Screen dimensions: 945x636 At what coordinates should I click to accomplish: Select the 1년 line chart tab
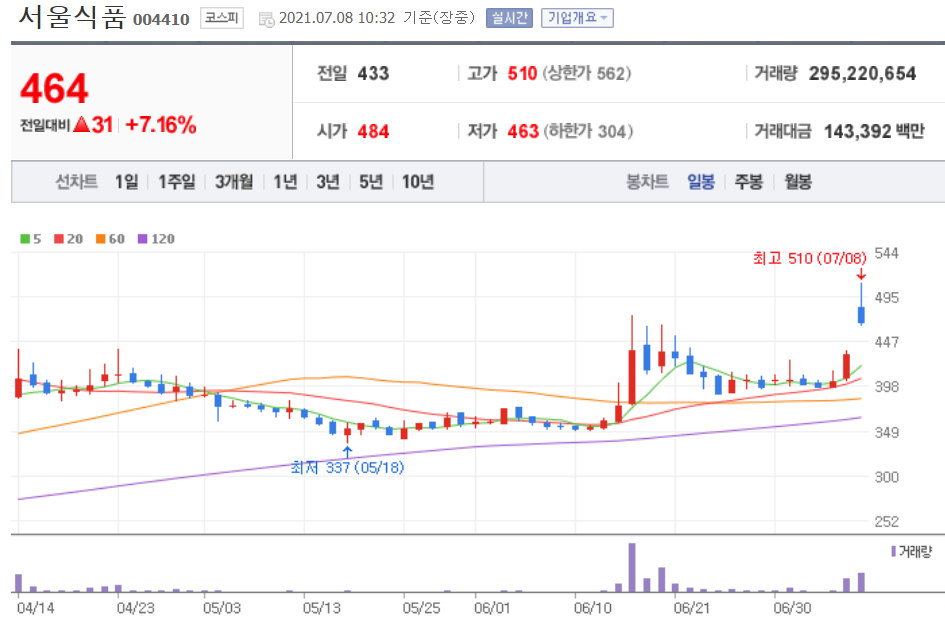coord(286,181)
